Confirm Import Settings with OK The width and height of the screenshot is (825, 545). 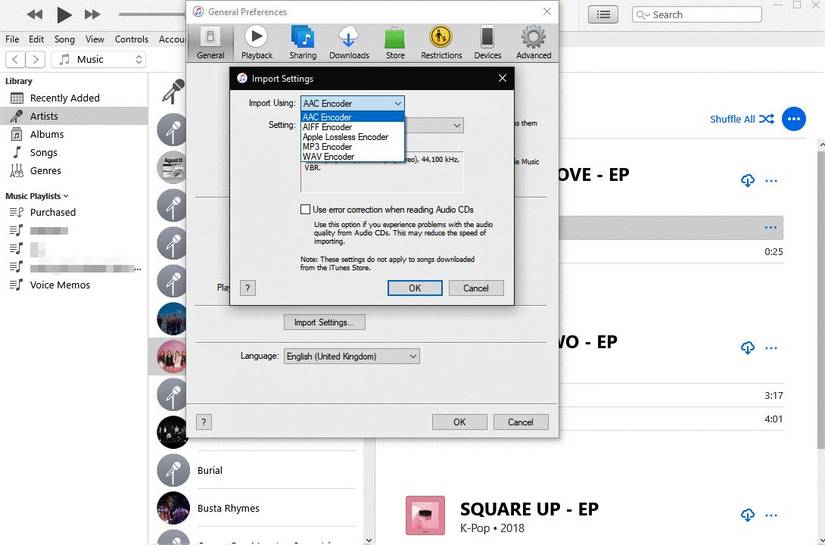(415, 288)
